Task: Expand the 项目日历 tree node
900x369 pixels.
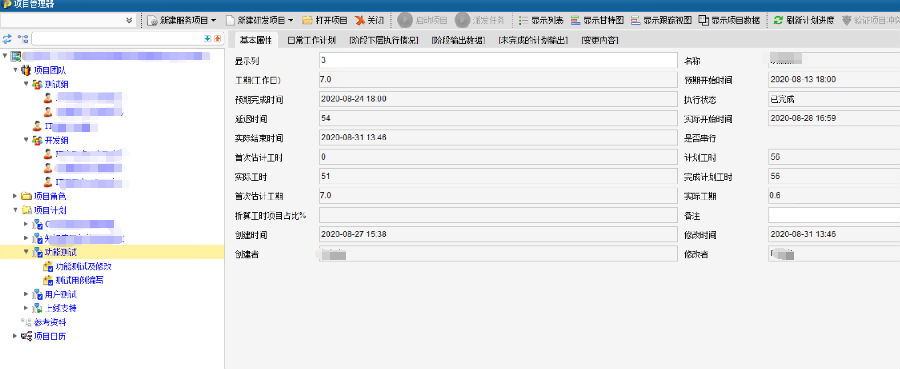Action: point(15,336)
